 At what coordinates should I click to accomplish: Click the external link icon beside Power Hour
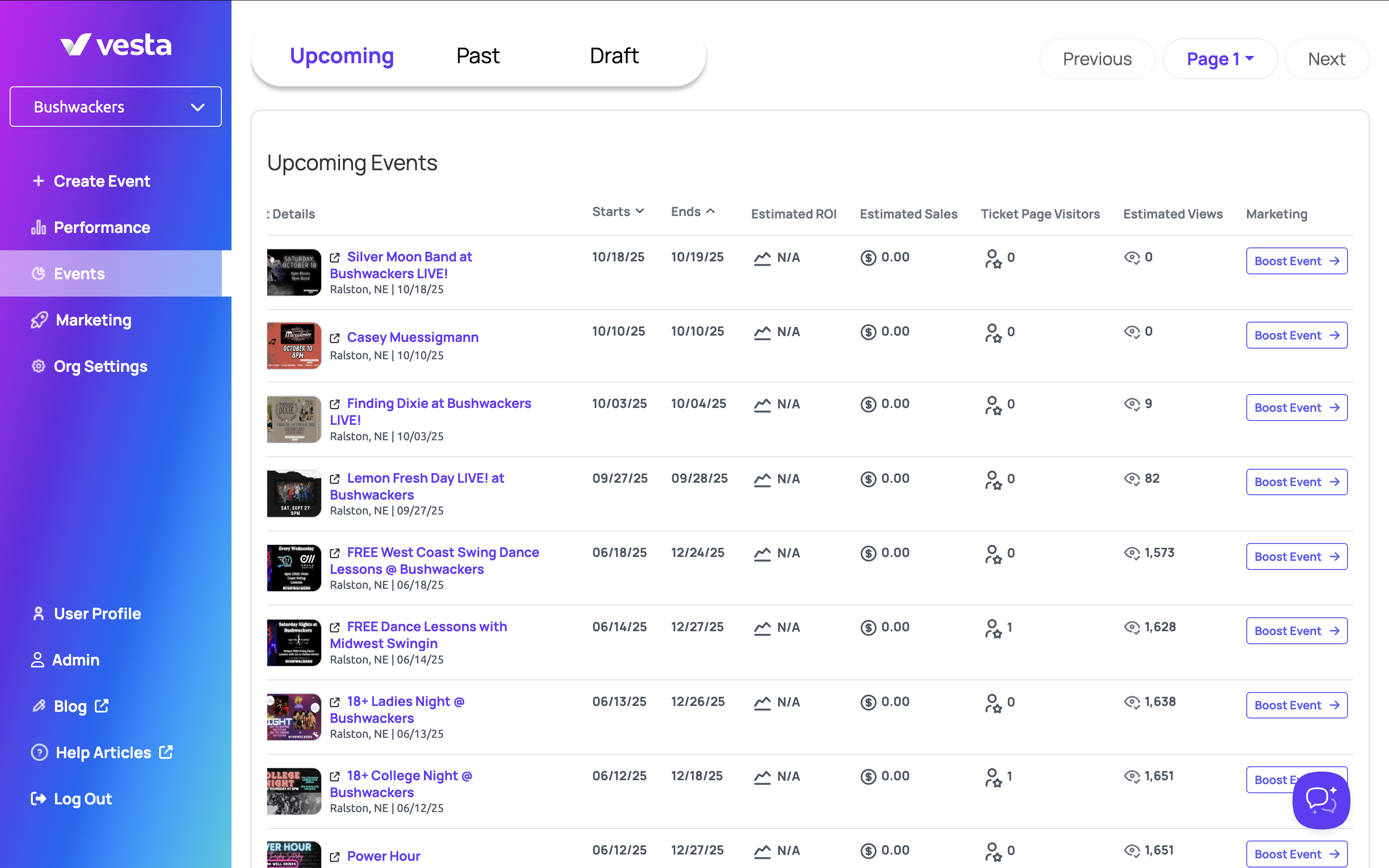pyautogui.click(x=335, y=856)
